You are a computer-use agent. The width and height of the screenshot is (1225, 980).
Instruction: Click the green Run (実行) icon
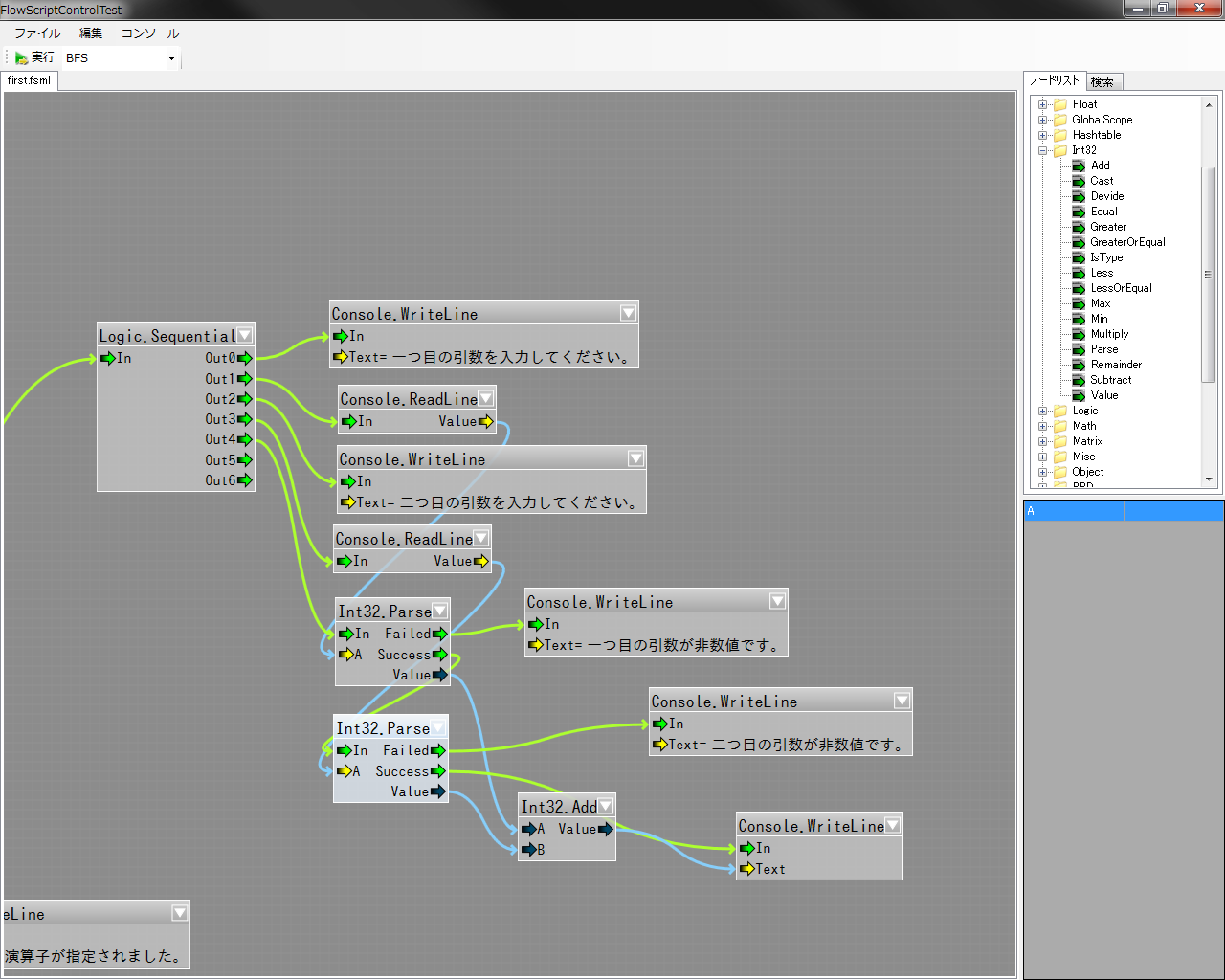(21, 58)
